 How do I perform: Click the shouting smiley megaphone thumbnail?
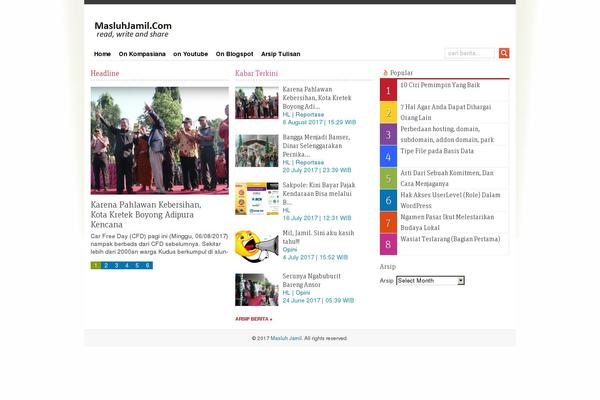[257, 246]
